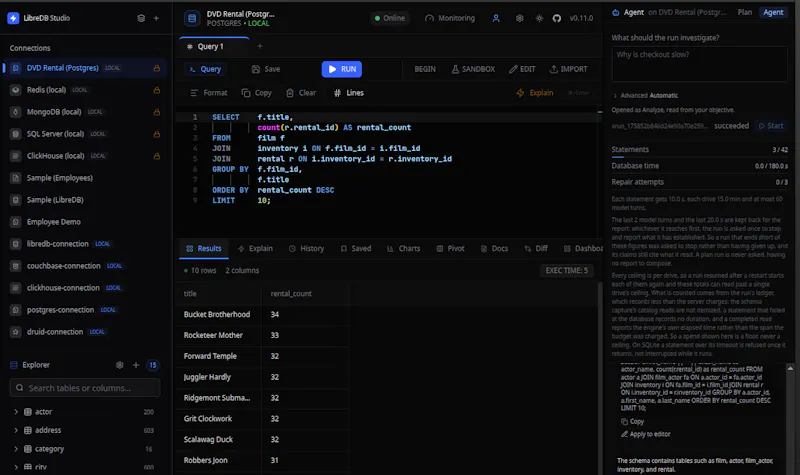The image size is (800, 475).
Task: Click Format in editor toolbar
Action: pos(208,93)
